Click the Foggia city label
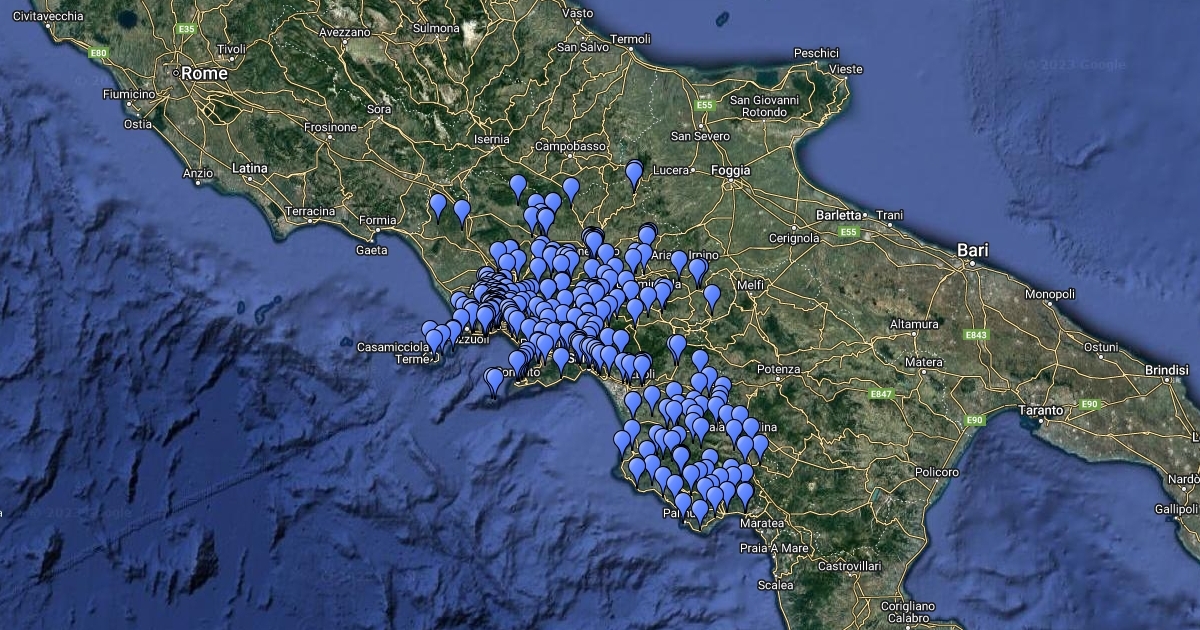 click(x=730, y=171)
